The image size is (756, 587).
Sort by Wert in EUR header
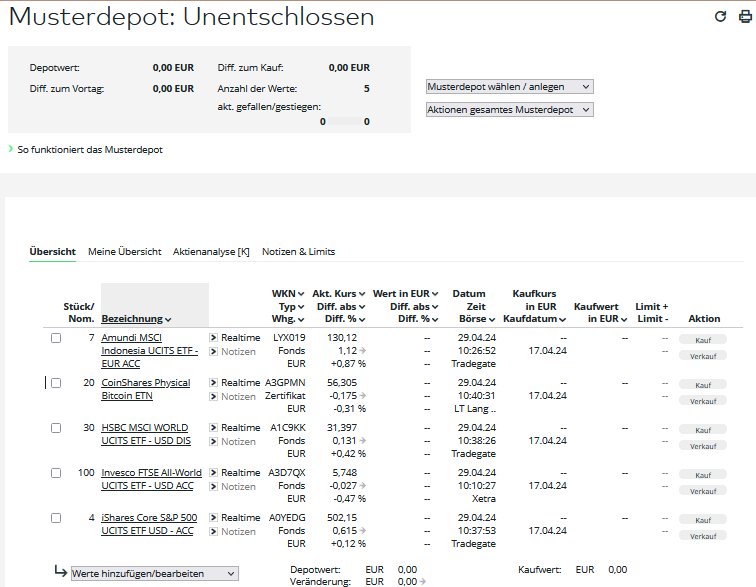pos(405,294)
